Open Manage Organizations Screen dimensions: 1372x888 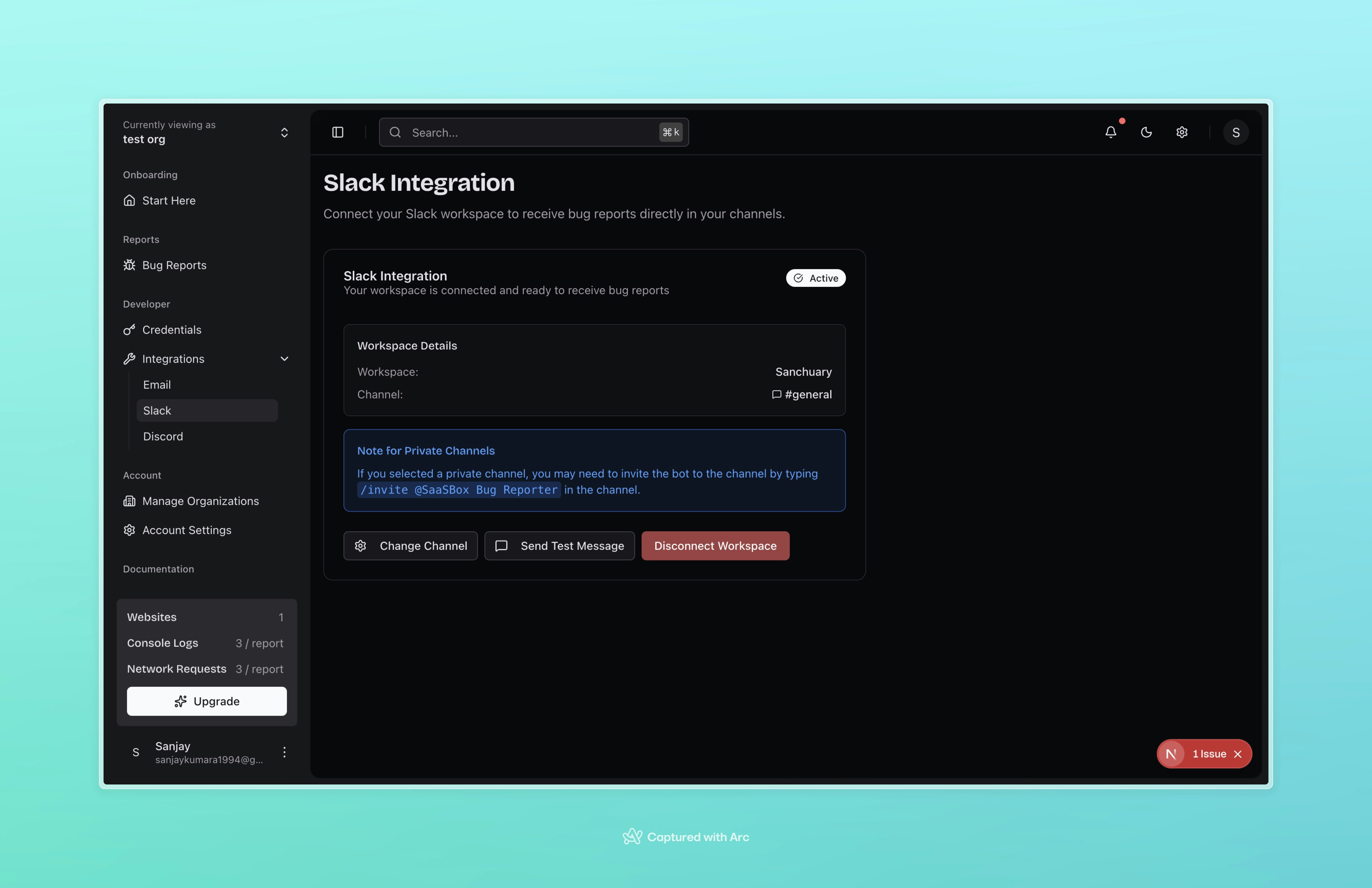200,501
